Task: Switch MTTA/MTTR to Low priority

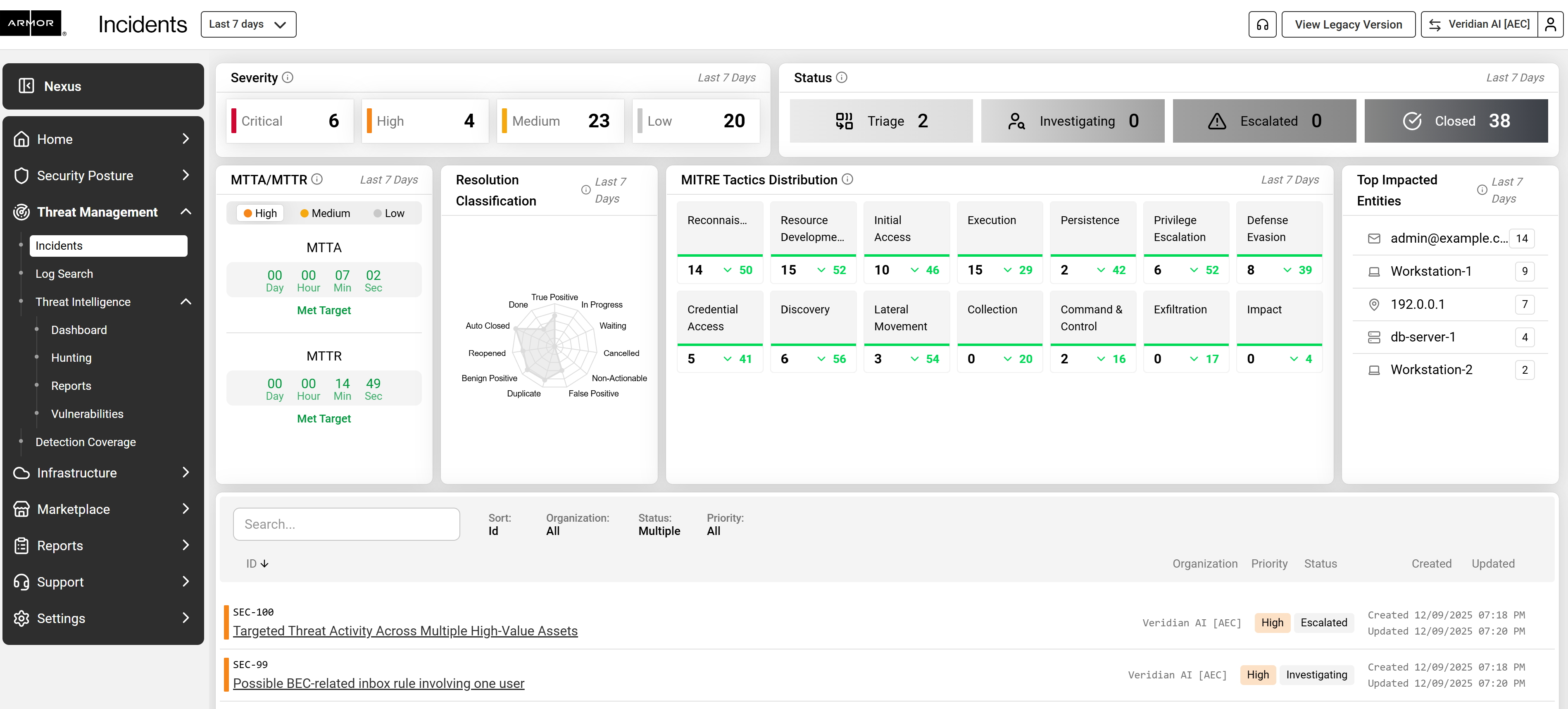Action: 389,213
